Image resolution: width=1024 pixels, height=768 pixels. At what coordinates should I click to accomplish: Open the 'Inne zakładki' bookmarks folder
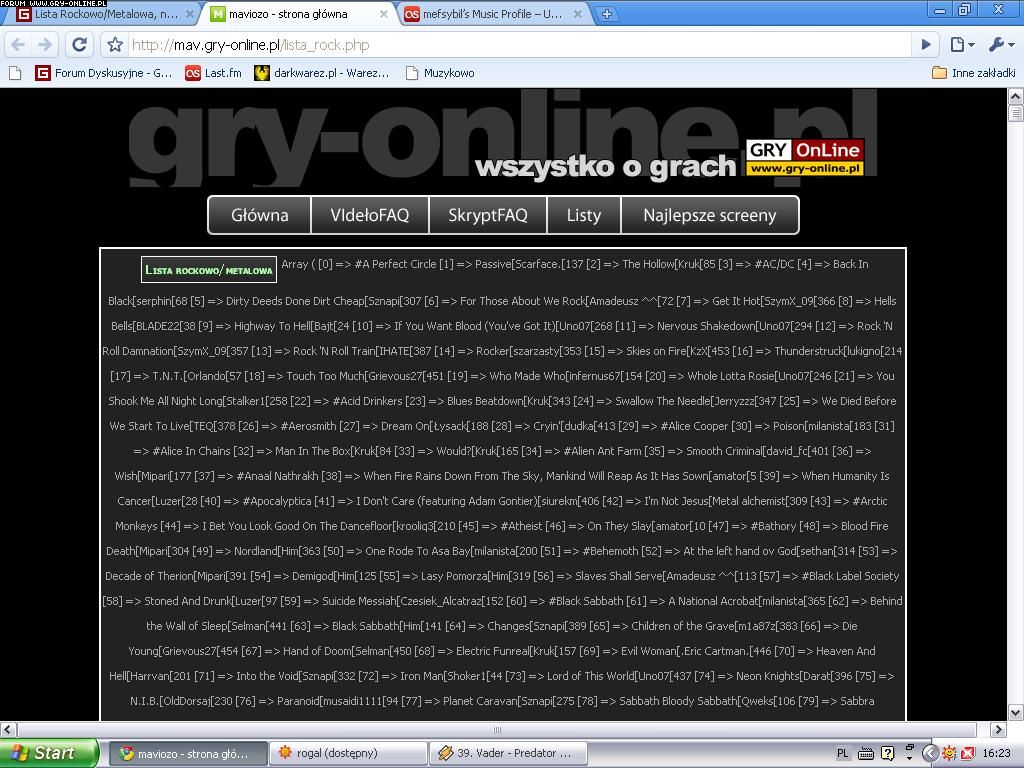coord(974,73)
